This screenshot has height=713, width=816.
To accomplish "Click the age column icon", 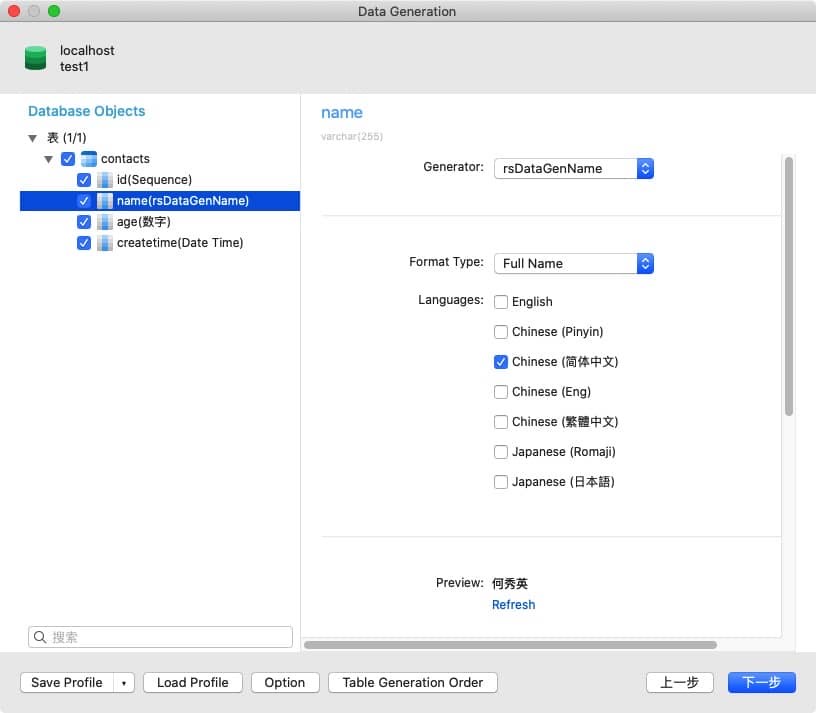I will [105, 222].
